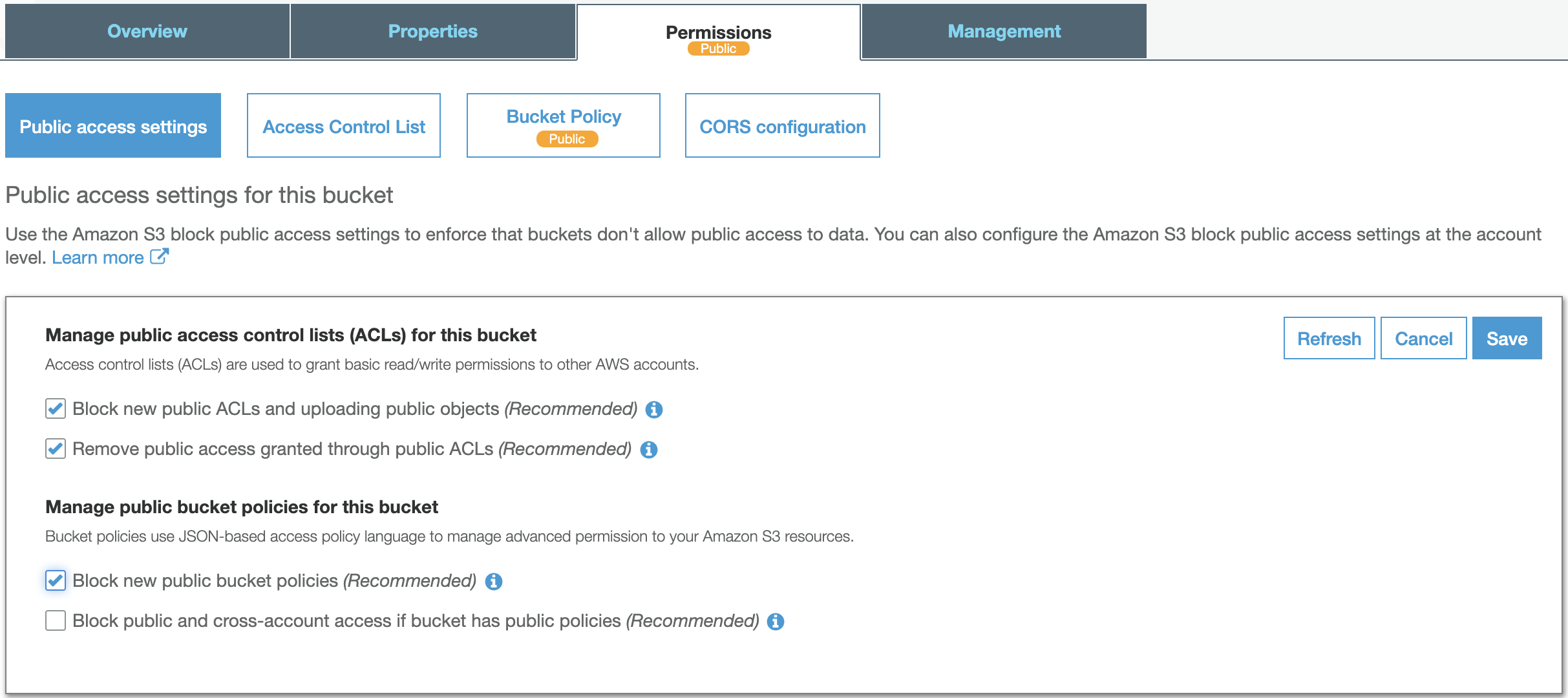Toggle Block new public bucket policies checkbox
Image resolution: width=1568 pixels, height=698 pixels.
[56, 580]
